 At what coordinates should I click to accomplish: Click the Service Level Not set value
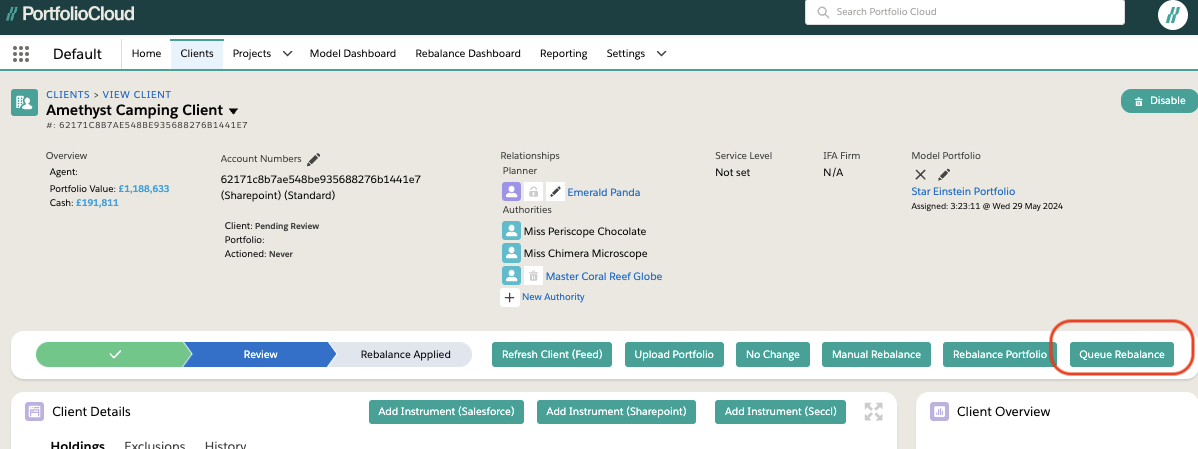[x=733, y=173]
